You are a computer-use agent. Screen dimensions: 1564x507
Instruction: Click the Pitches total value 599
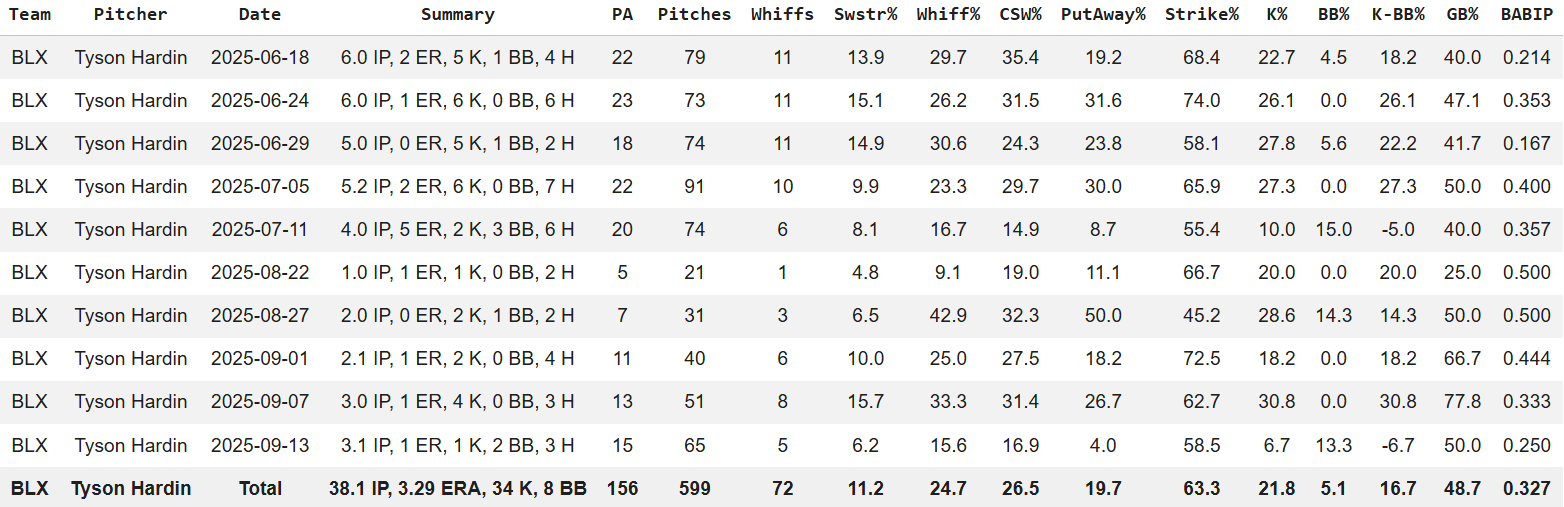pos(694,489)
